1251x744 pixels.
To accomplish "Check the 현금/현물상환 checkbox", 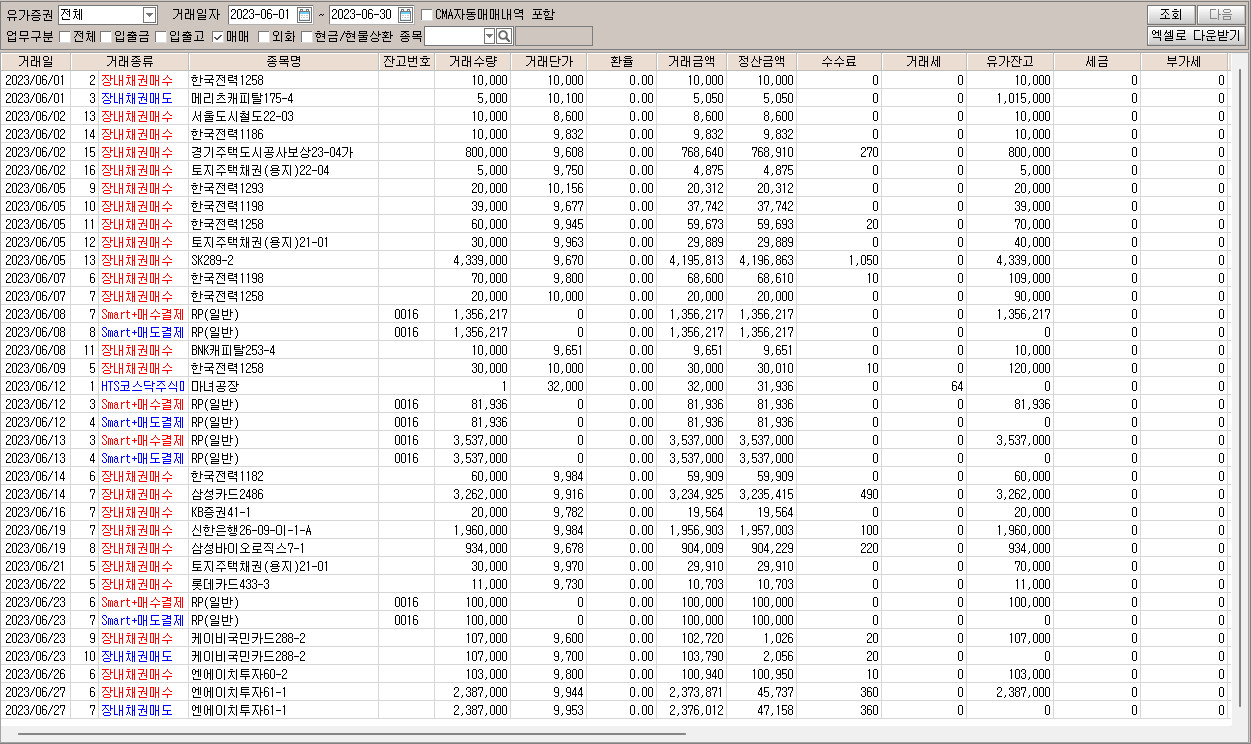I will (x=306, y=37).
